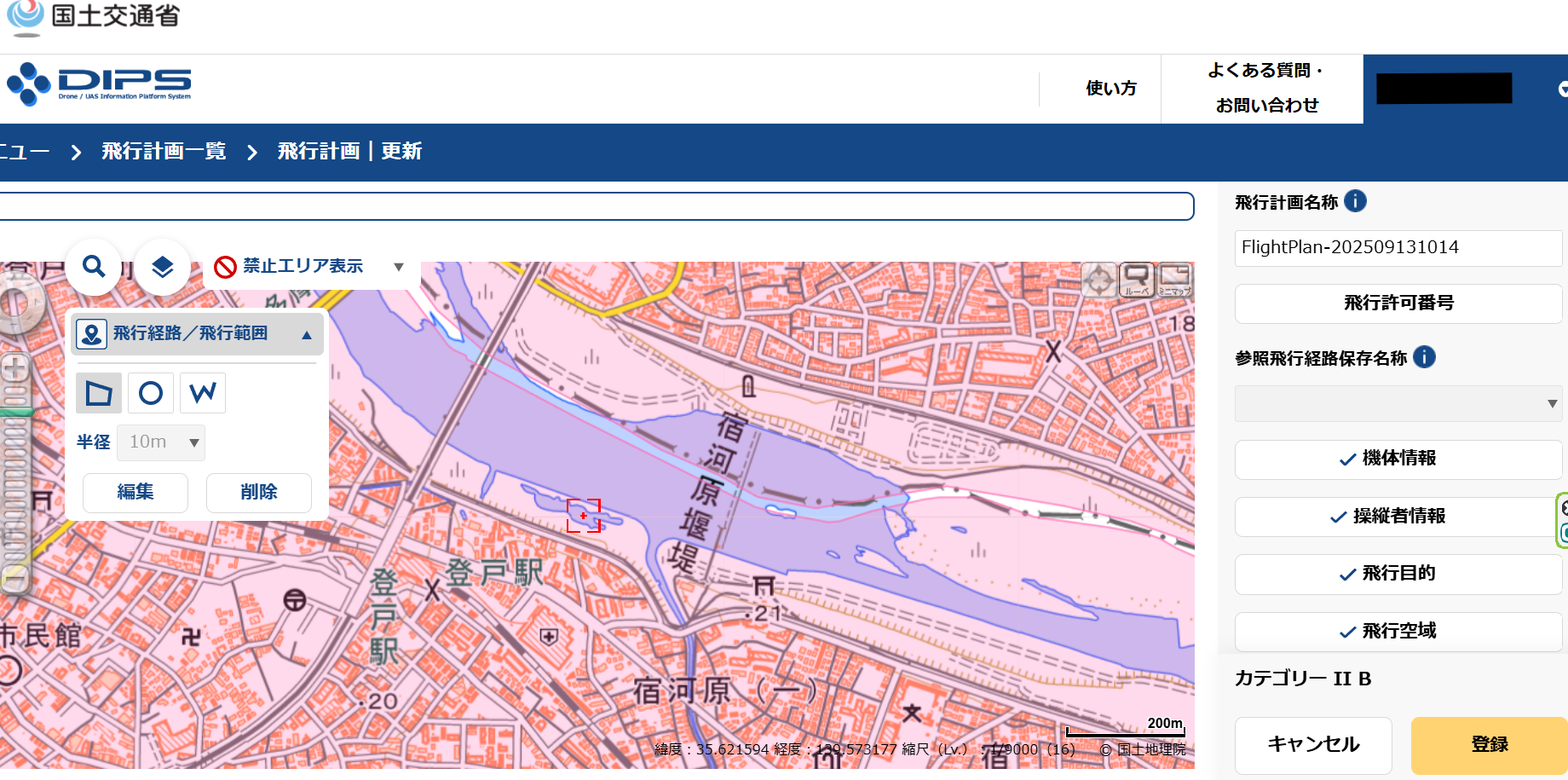Click the map recenter crosshair icon
1568x780 pixels.
tap(1099, 280)
